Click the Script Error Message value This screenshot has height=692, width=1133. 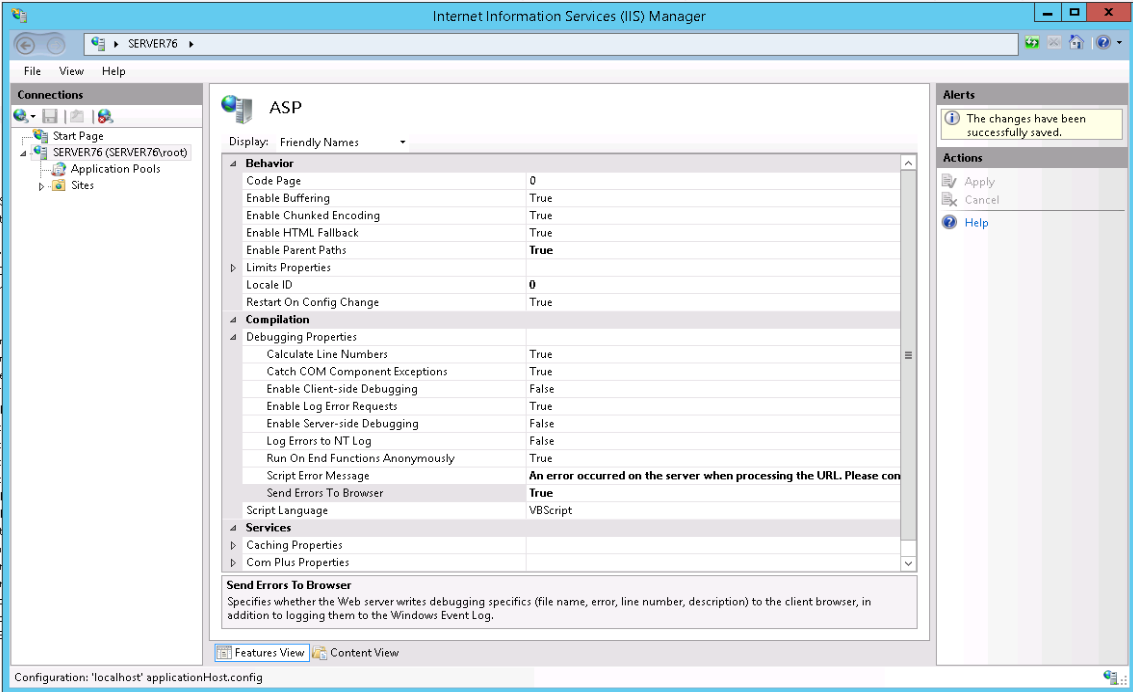(714, 475)
